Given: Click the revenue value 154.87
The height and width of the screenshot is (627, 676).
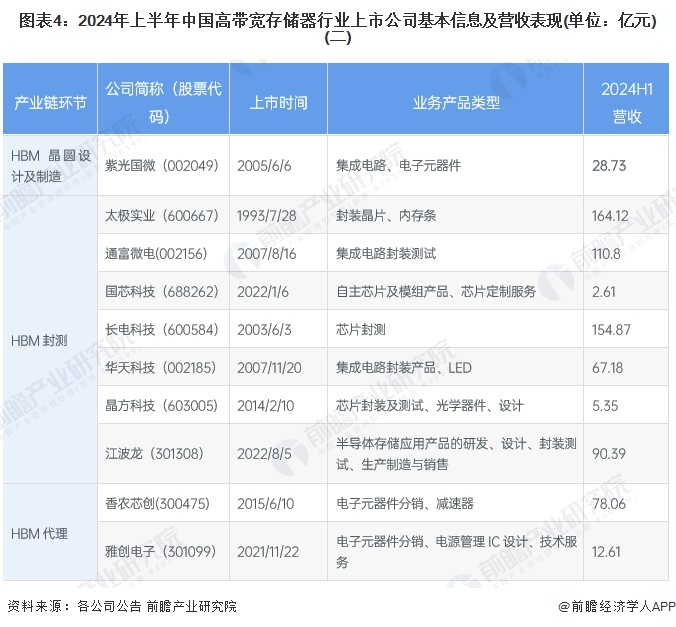Looking at the screenshot, I should click(x=611, y=329).
